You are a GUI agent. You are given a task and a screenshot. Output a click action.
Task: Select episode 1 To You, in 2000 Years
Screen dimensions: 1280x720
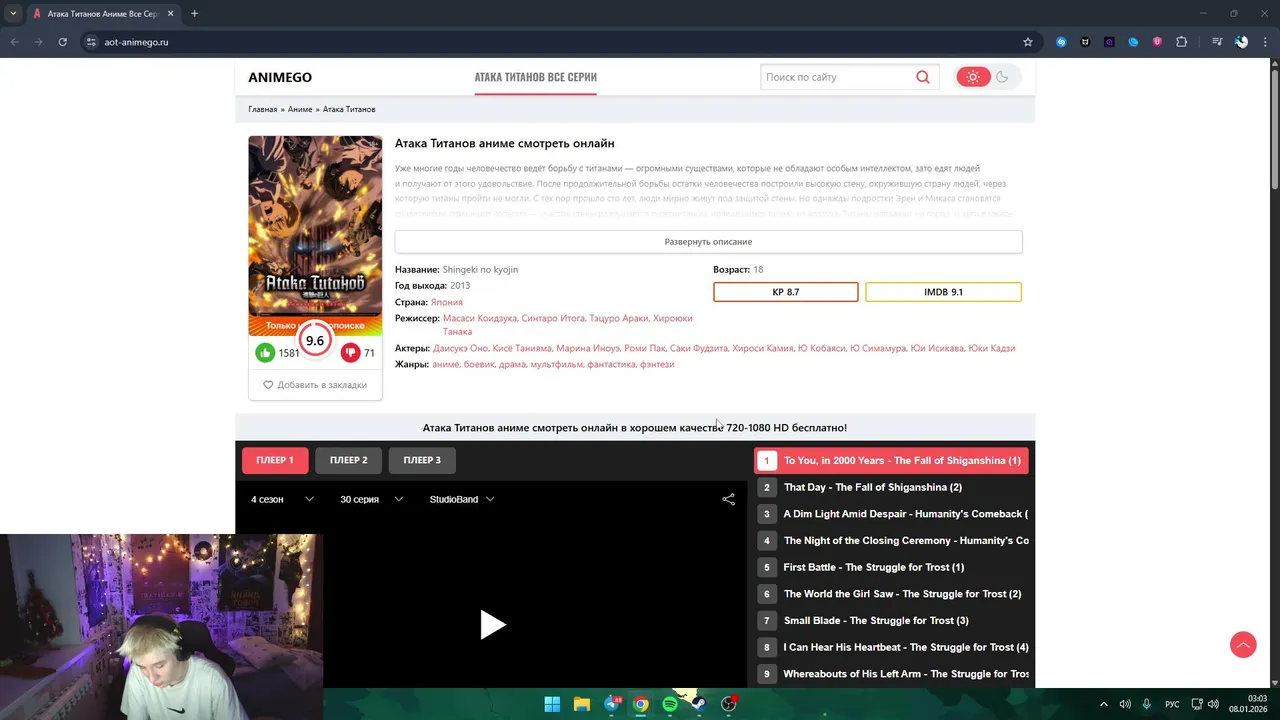point(891,461)
